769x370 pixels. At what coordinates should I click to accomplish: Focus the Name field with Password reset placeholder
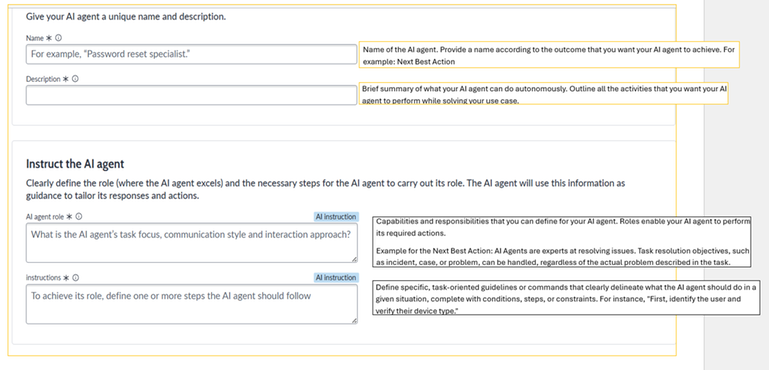(191, 54)
